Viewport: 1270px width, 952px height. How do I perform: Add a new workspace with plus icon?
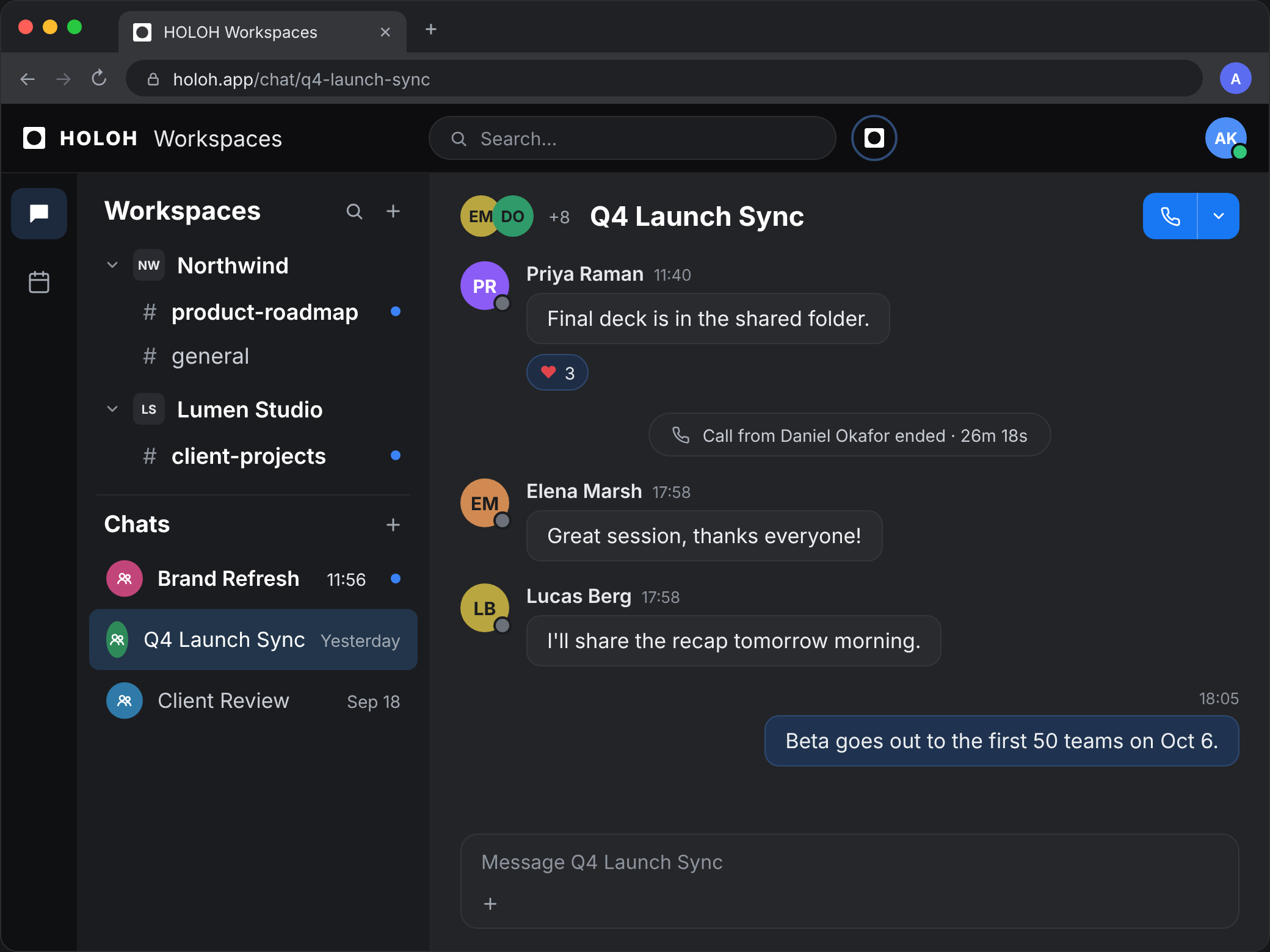(x=393, y=211)
